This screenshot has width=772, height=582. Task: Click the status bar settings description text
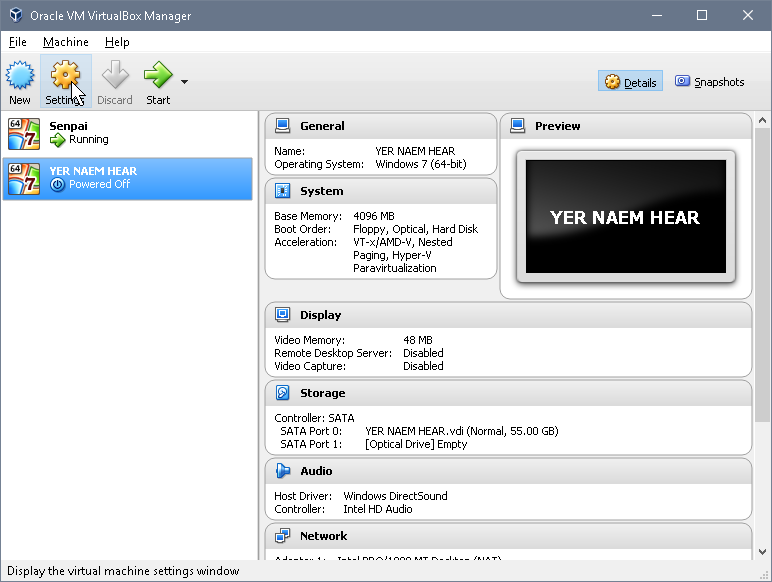click(x=123, y=571)
